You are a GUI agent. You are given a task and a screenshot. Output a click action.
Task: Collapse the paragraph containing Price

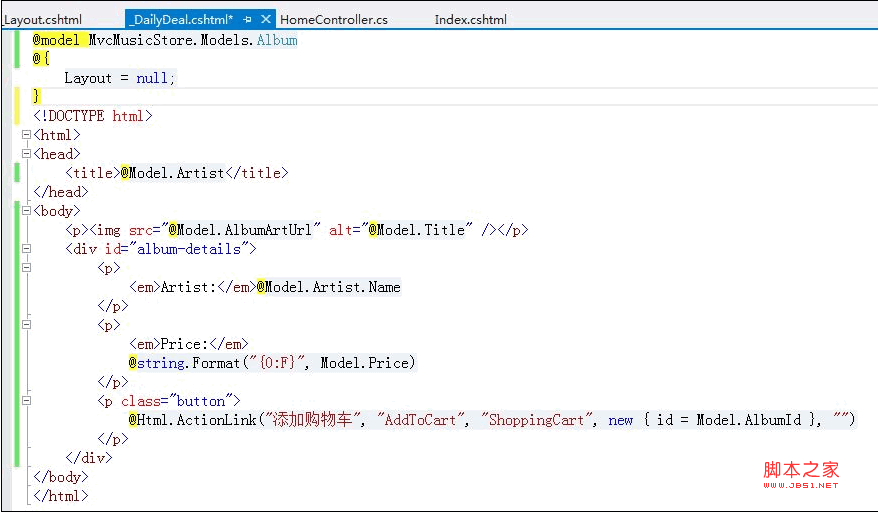pyautogui.click(x=27, y=325)
